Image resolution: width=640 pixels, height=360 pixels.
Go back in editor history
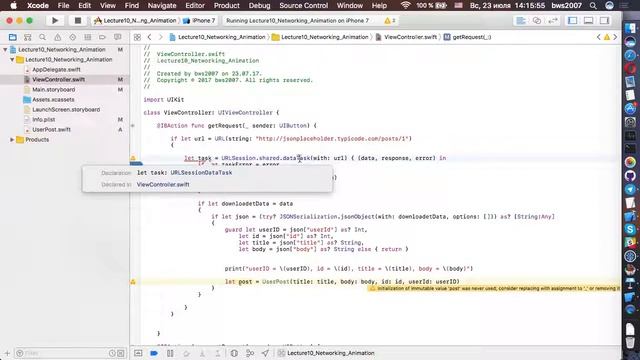pyautogui.click(x=149, y=37)
